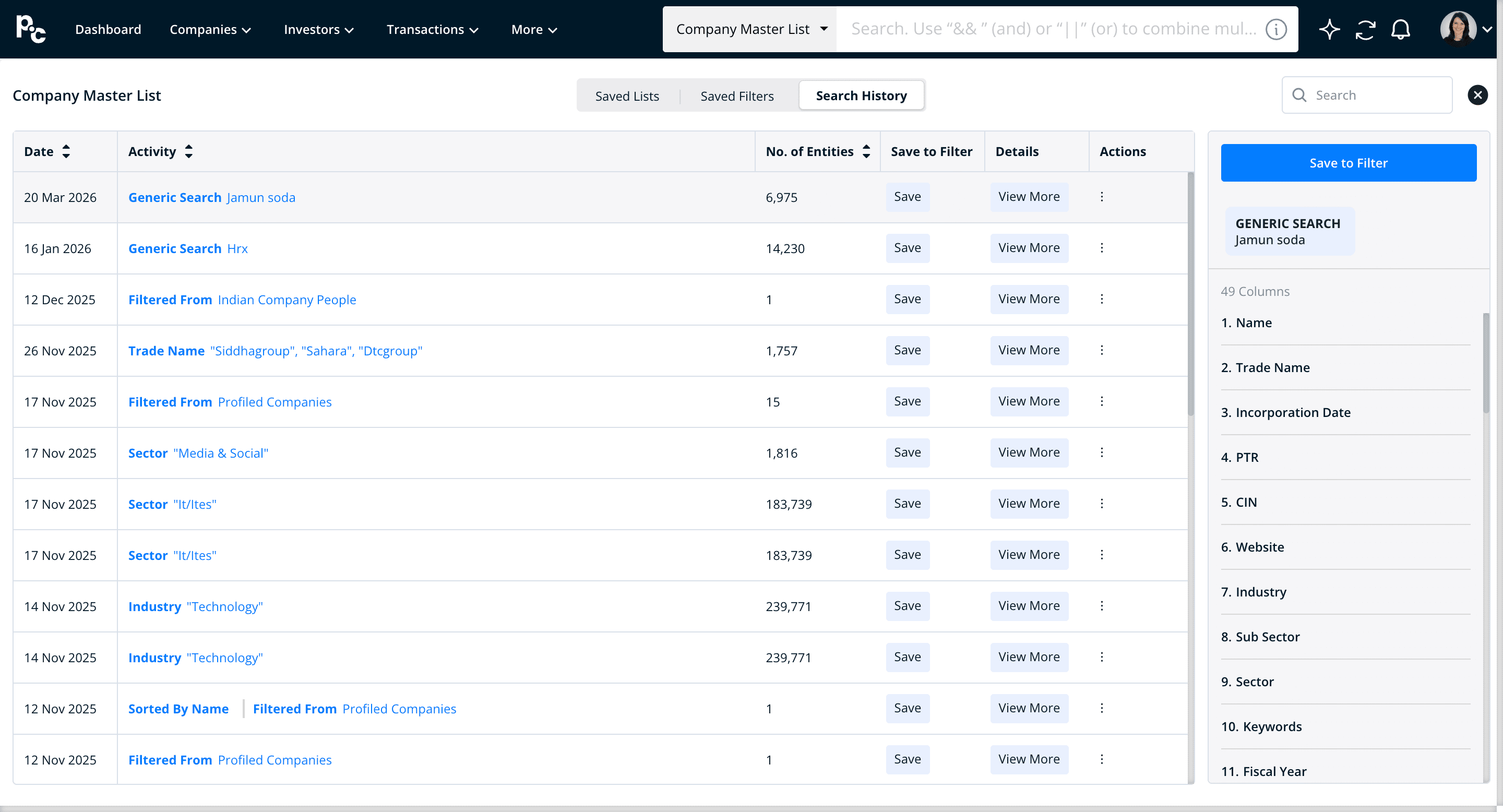Expand the Company Master List search selector

point(750,29)
